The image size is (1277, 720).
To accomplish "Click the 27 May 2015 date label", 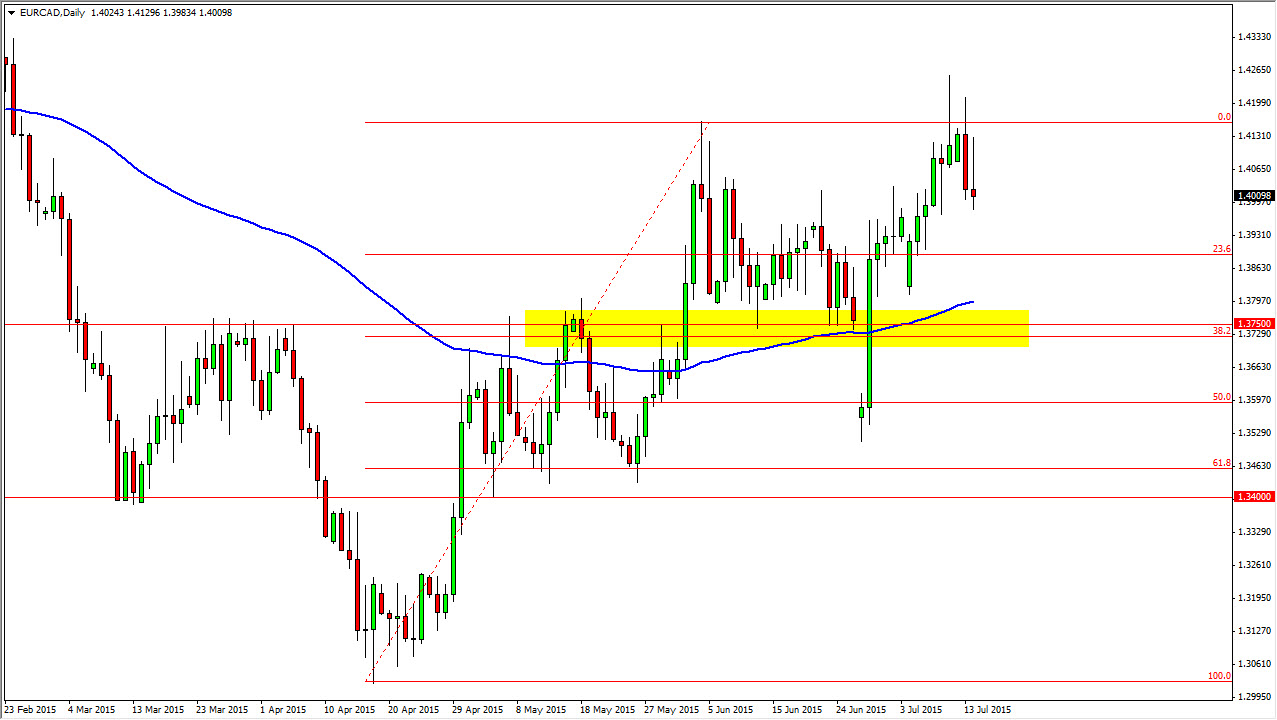I will pyautogui.click(x=672, y=710).
